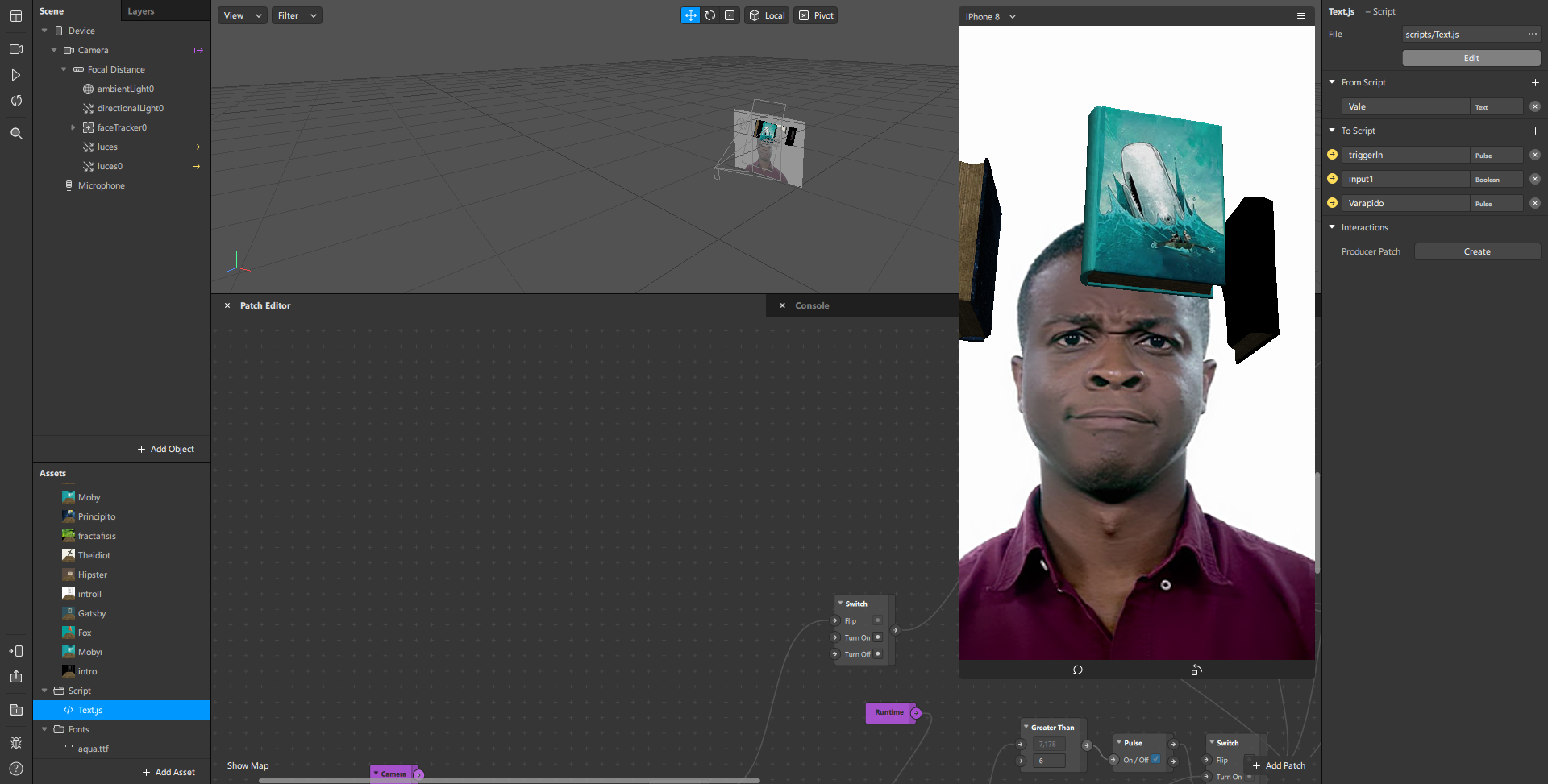Remove the triggerIn To Script variable
Viewport: 1548px width, 784px height.
pyautogui.click(x=1534, y=155)
